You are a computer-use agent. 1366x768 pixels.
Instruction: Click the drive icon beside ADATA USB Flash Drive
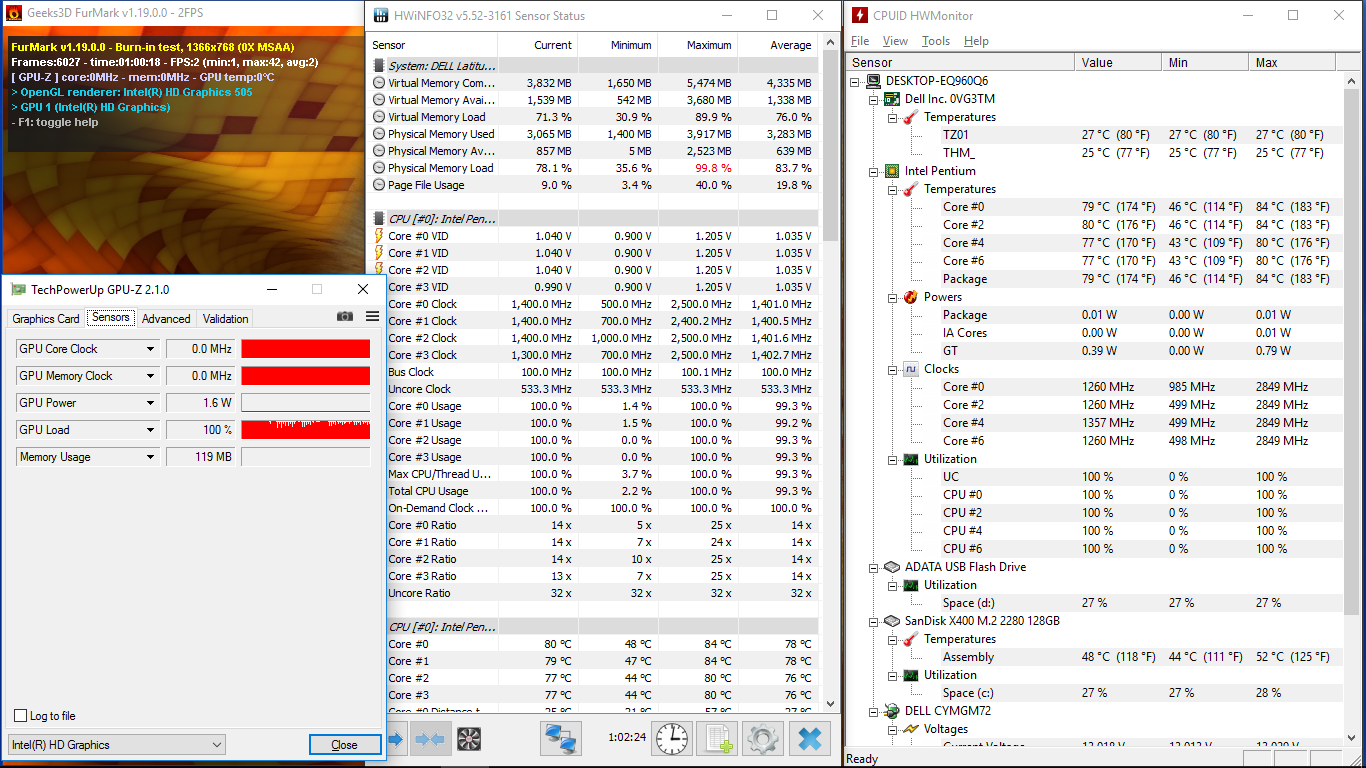point(893,567)
